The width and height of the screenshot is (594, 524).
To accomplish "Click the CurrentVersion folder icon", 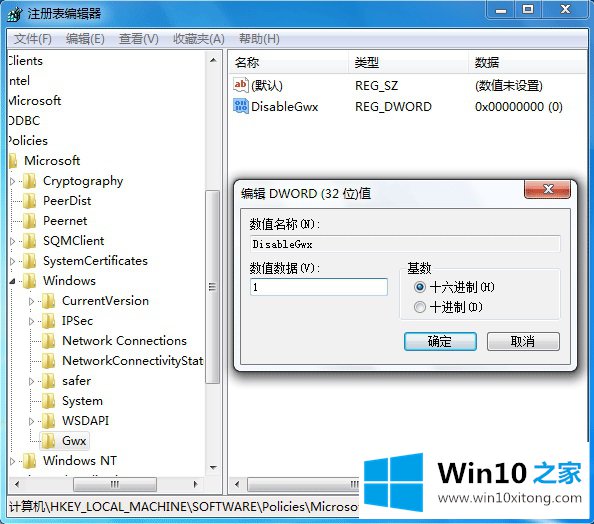I will (48, 301).
